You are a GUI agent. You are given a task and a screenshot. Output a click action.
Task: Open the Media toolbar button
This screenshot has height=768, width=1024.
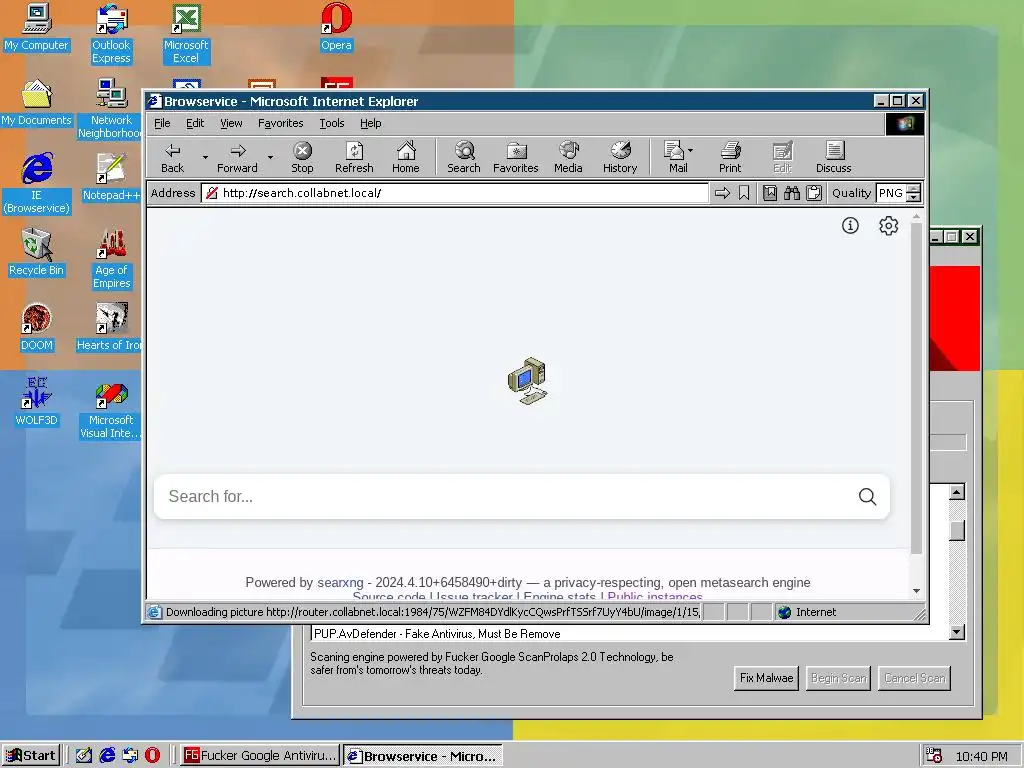tap(568, 157)
